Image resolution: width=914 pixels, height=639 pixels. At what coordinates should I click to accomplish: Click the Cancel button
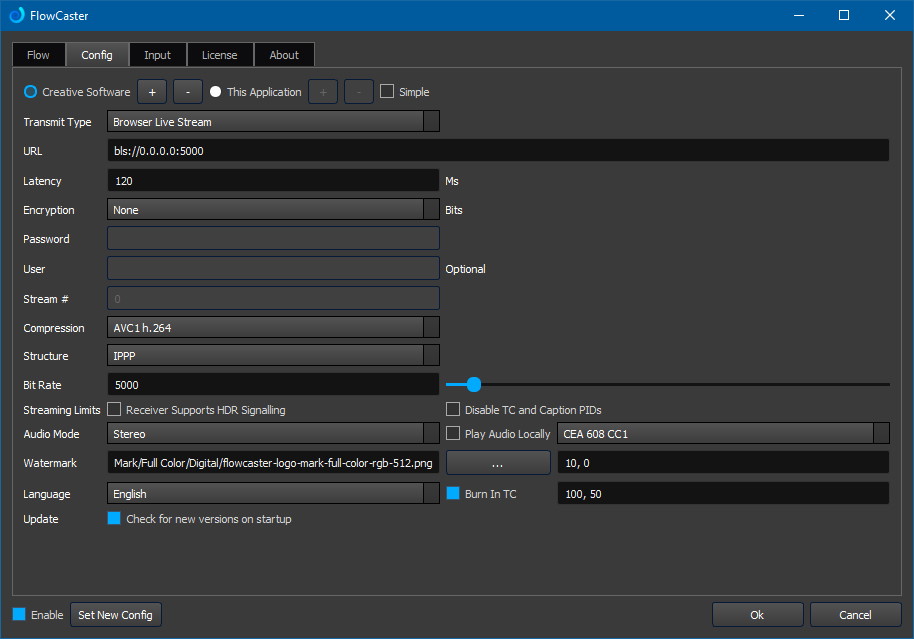click(855, 615)
